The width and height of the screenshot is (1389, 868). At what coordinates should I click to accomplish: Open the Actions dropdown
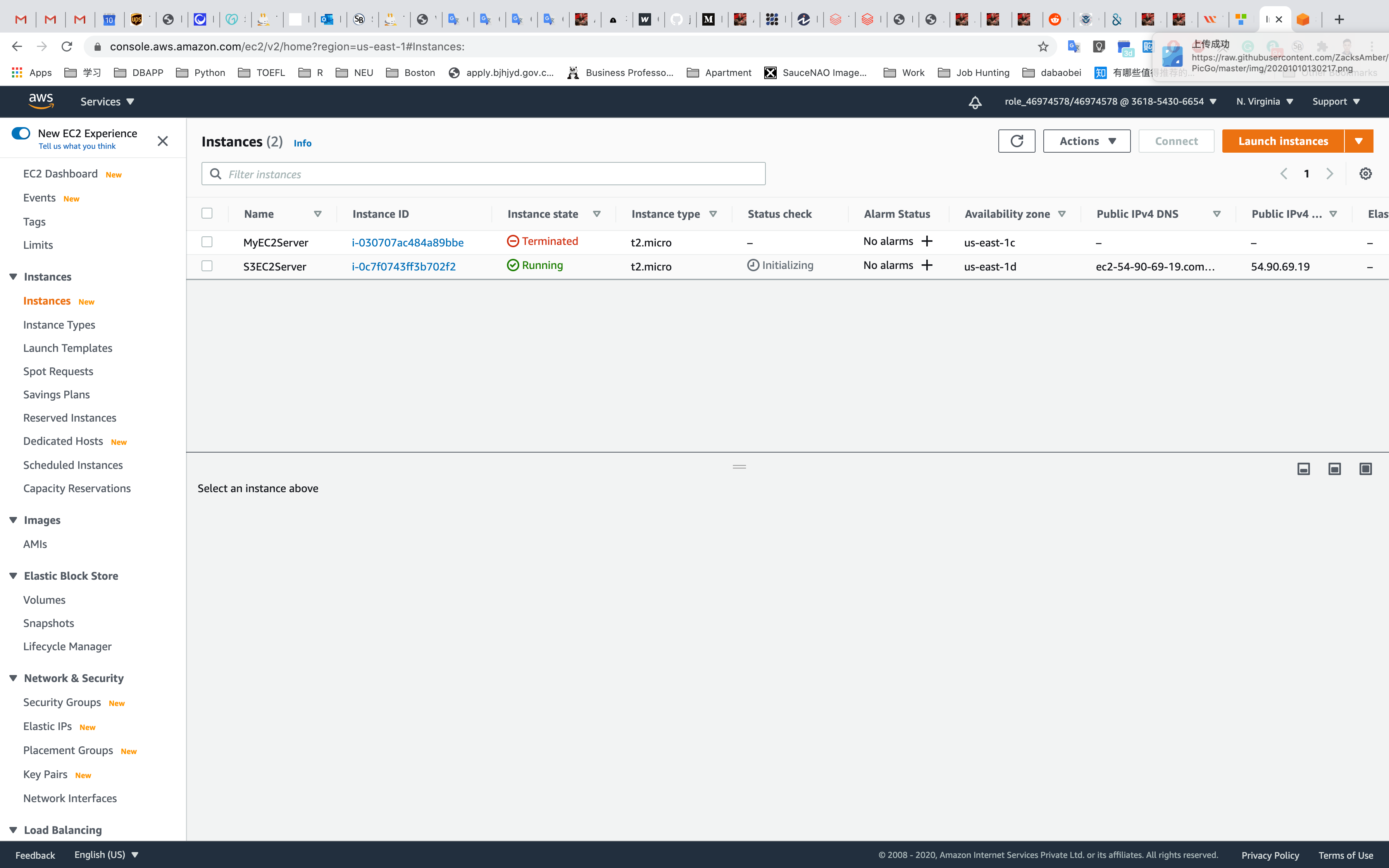1087,141
